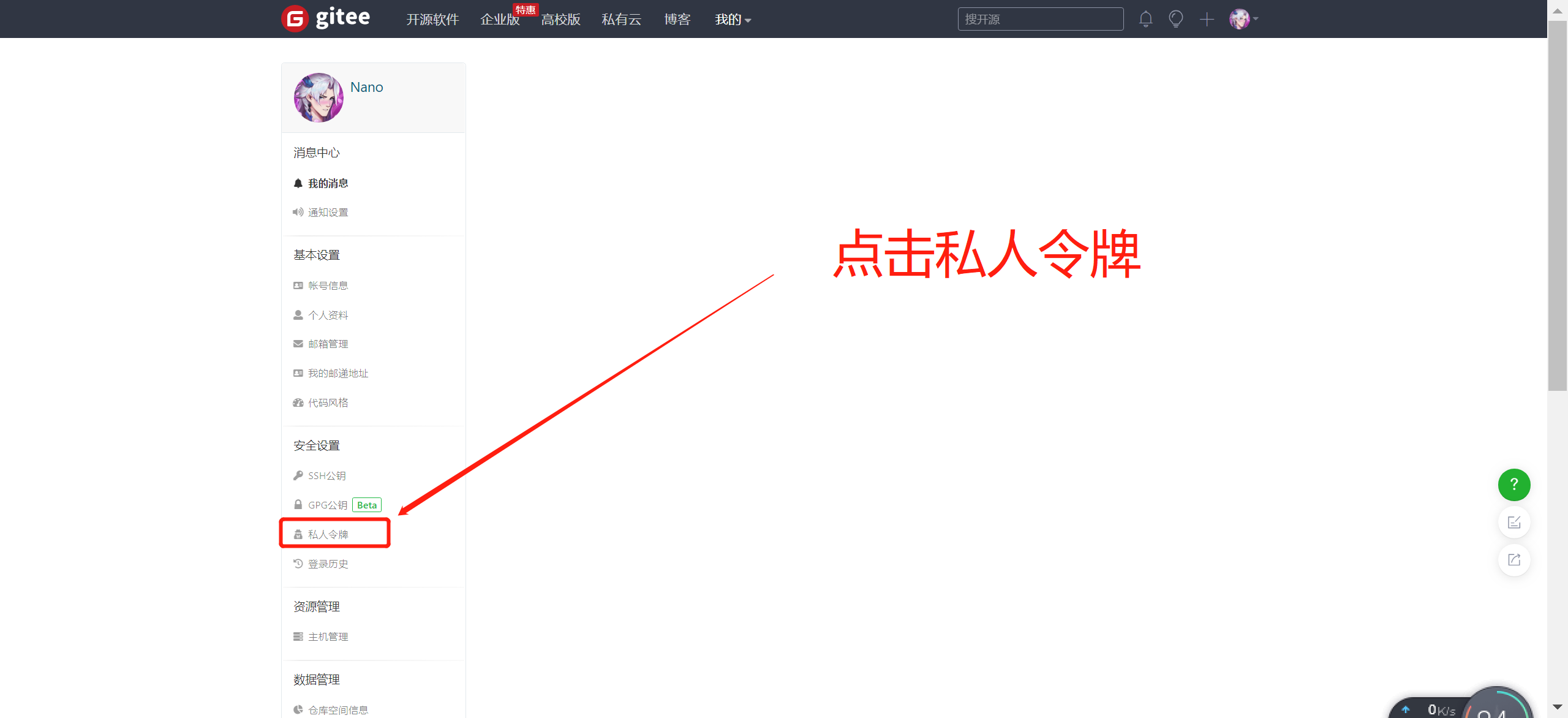Open the notifications bell icon

click(x=1146, y=19)
